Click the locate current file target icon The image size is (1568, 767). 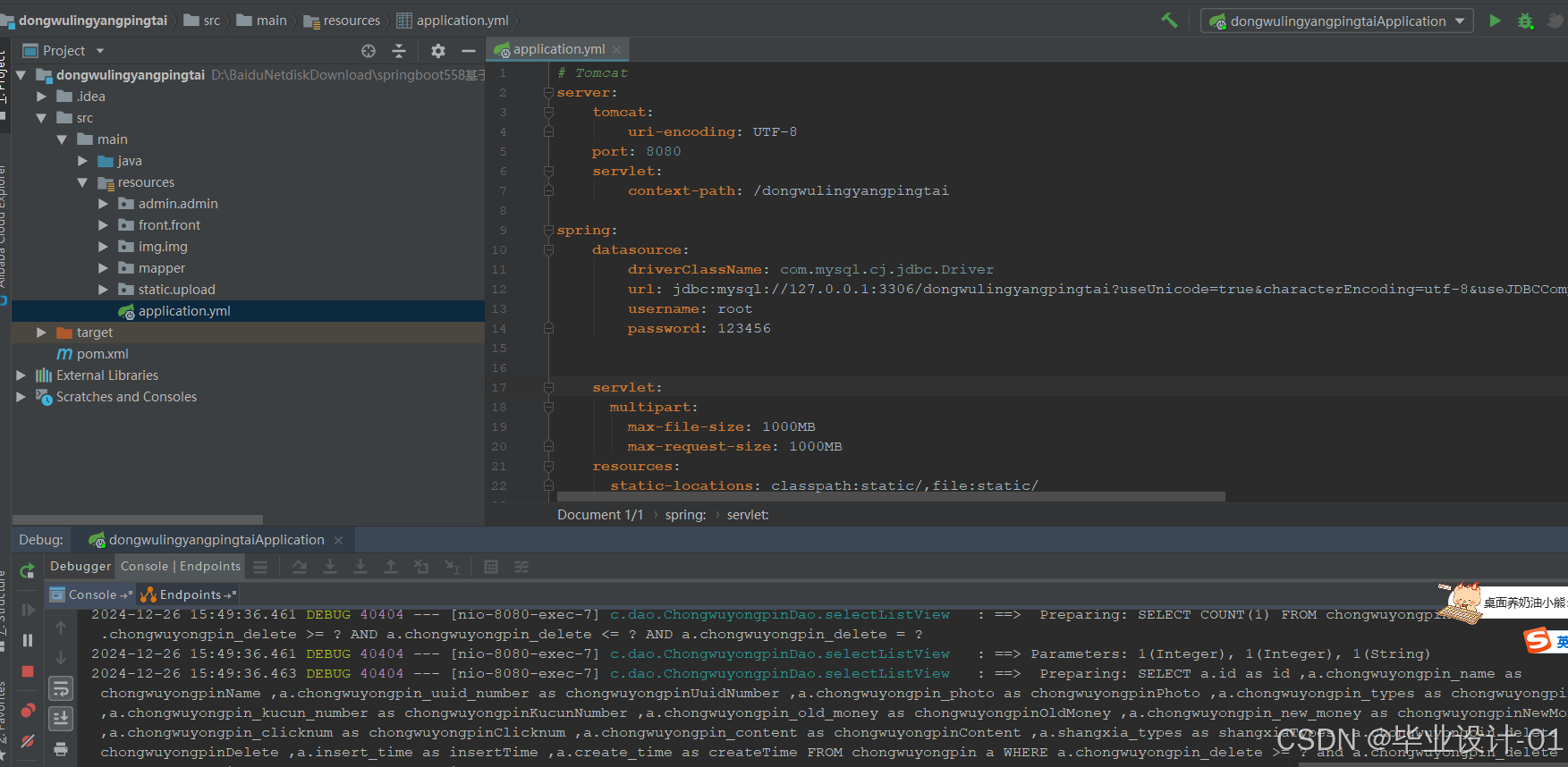(x=369, y=51)
